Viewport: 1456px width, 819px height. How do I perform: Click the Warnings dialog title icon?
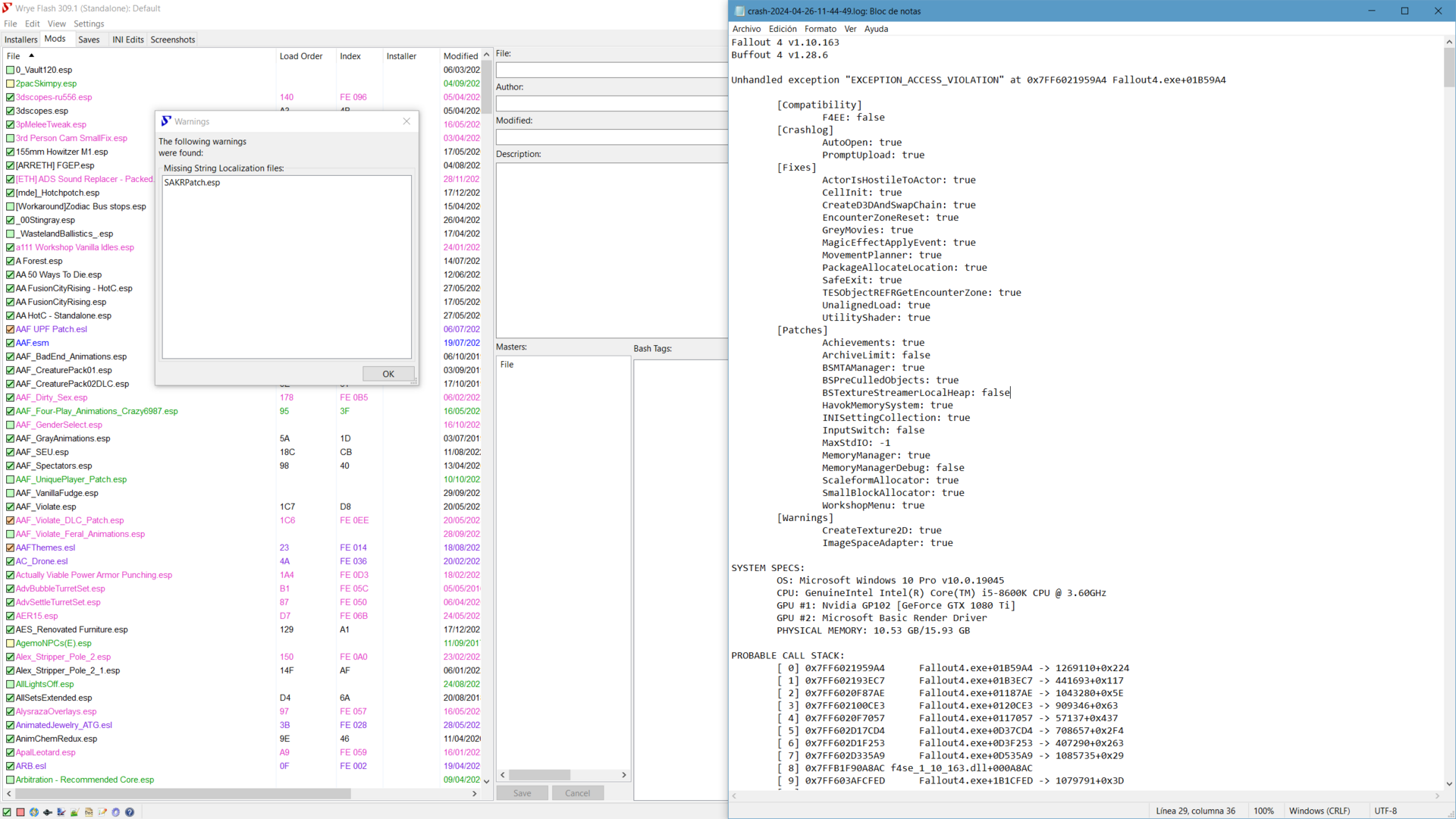166,121
